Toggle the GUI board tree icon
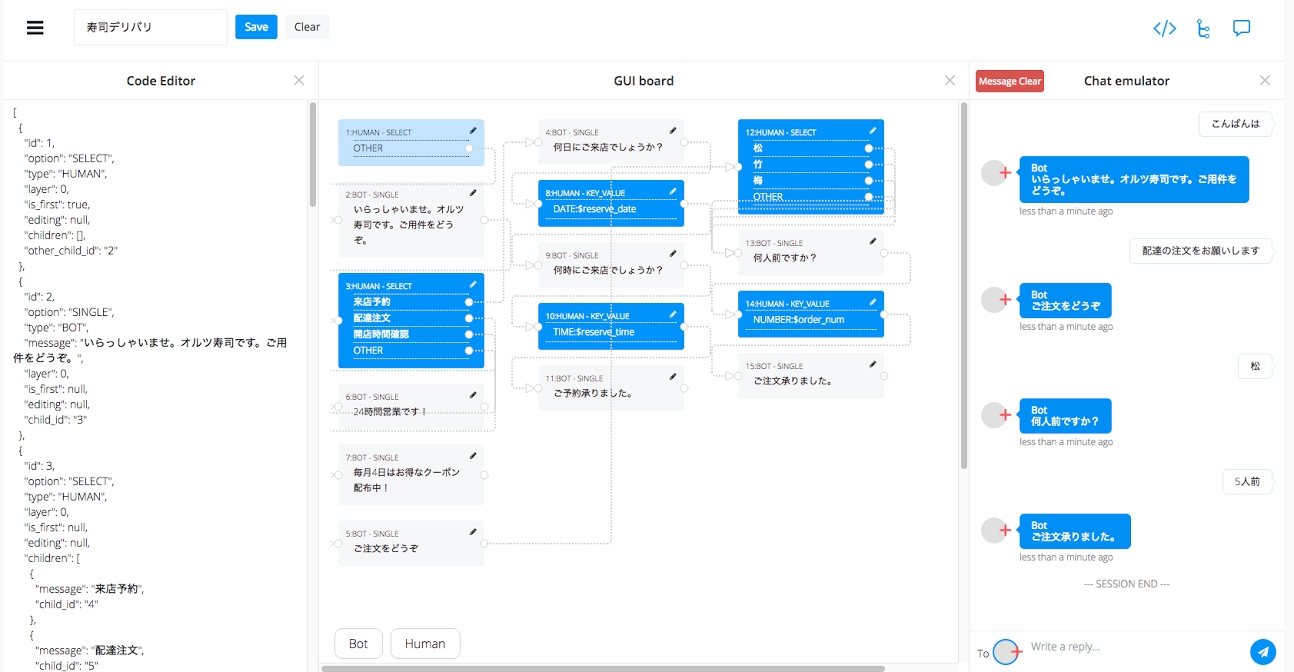1294x672 pixels. [1203, 28]
